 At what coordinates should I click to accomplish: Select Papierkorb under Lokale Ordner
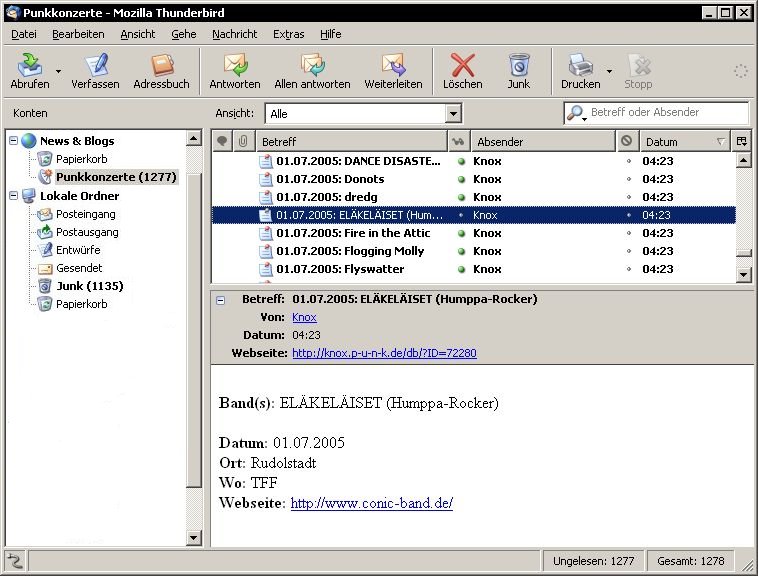click(x=82, y=304)
